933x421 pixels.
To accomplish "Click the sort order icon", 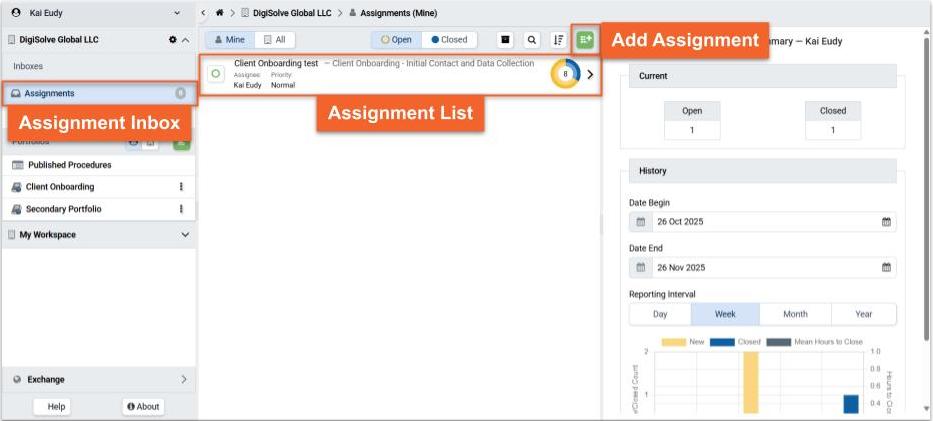I will coord(558,40).
